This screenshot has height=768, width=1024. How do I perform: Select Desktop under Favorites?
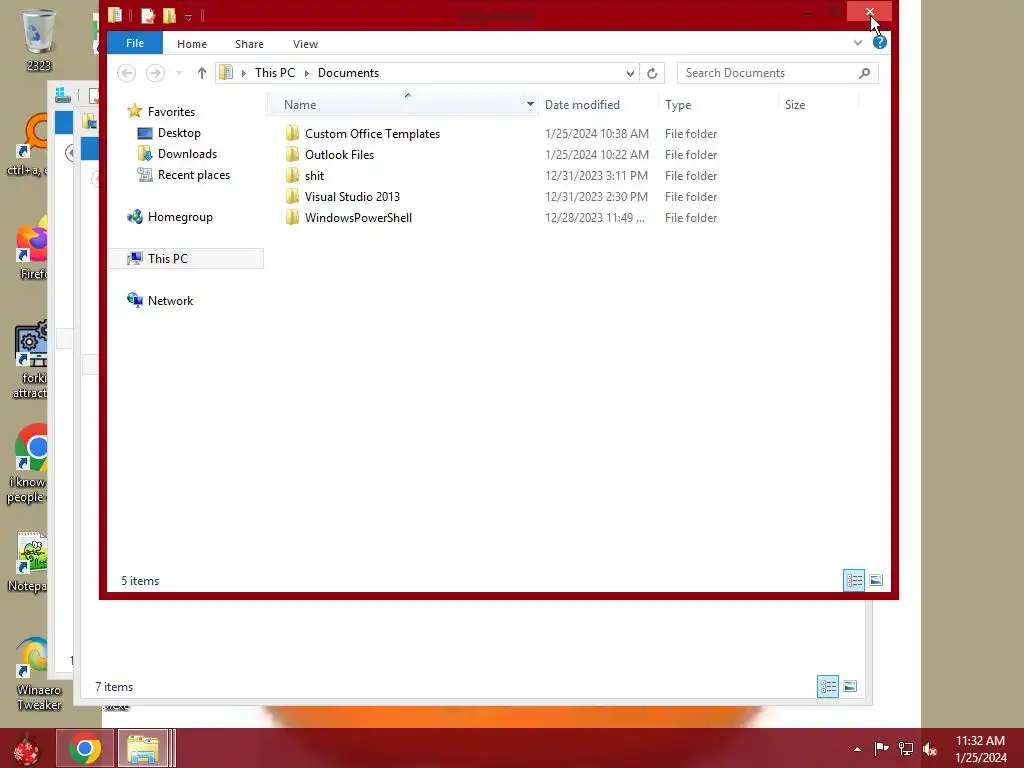[x=179, y=133]
